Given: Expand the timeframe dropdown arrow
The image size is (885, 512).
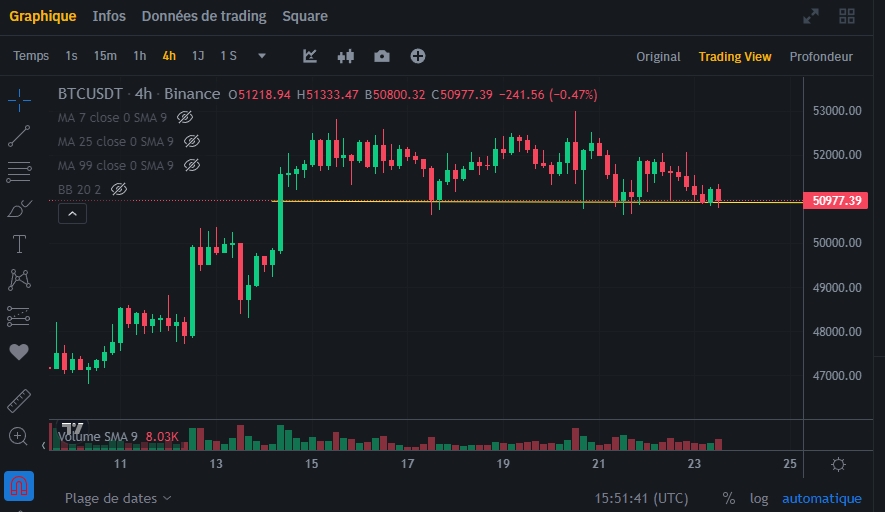Looking at the screenshot, I should (x=262, y=56).
